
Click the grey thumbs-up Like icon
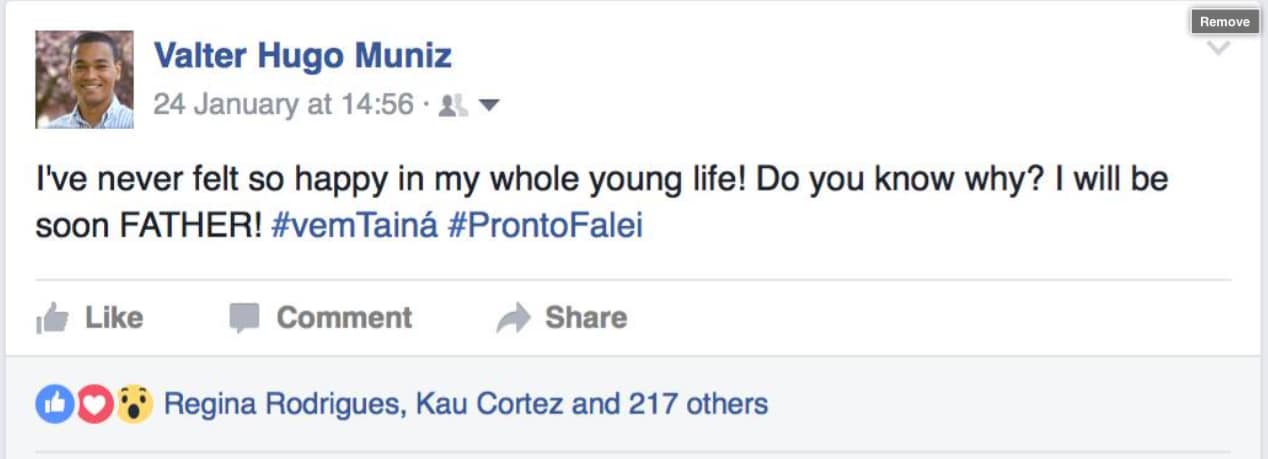(x=52, y=319)
